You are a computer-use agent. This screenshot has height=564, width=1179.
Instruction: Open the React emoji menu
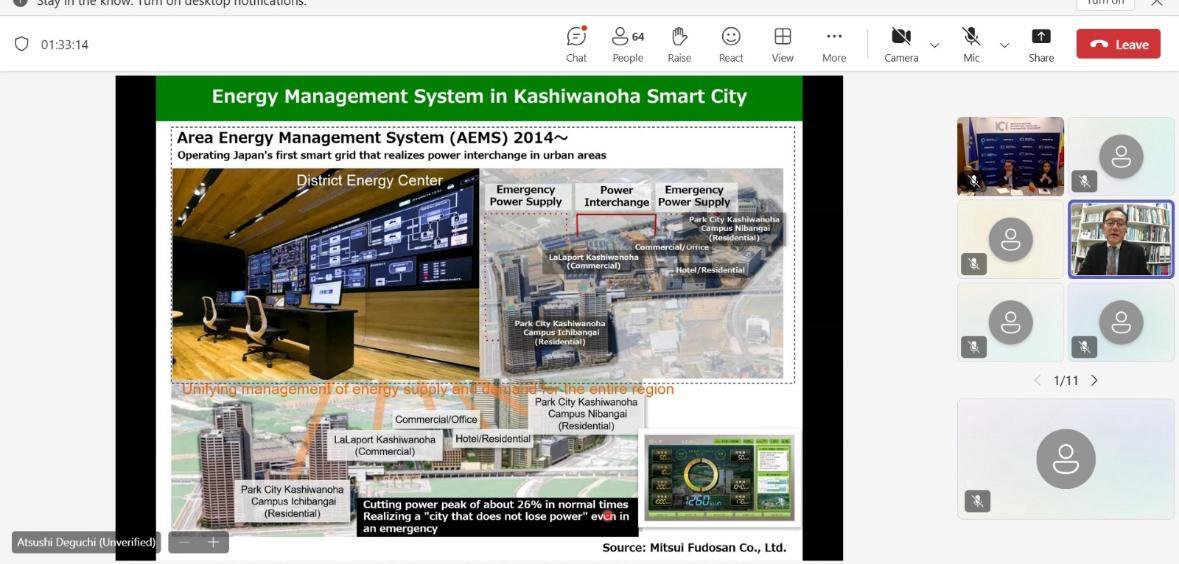[x=730, y=44]
